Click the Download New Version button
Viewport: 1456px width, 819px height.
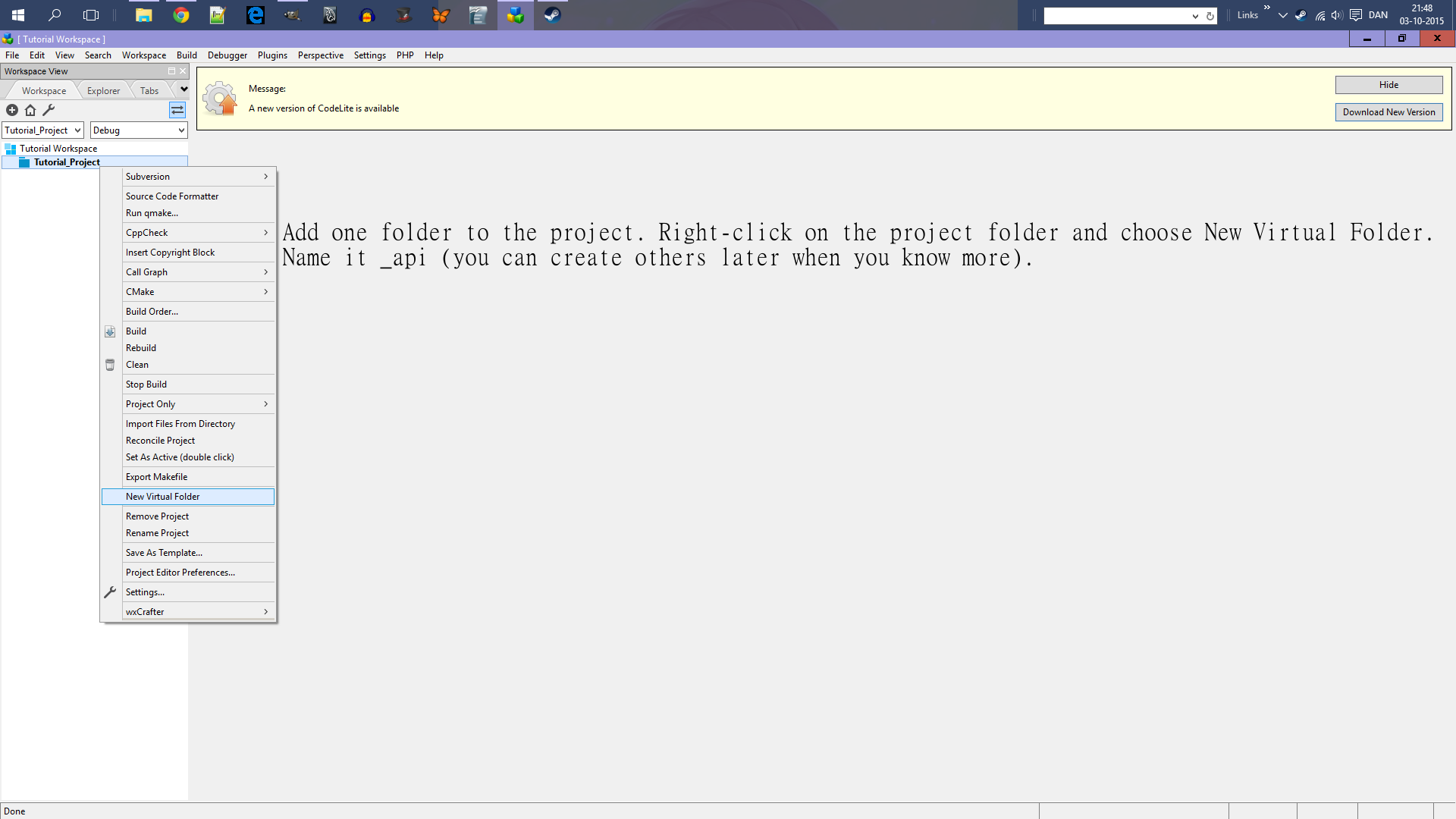click(x=1388, y=111)
